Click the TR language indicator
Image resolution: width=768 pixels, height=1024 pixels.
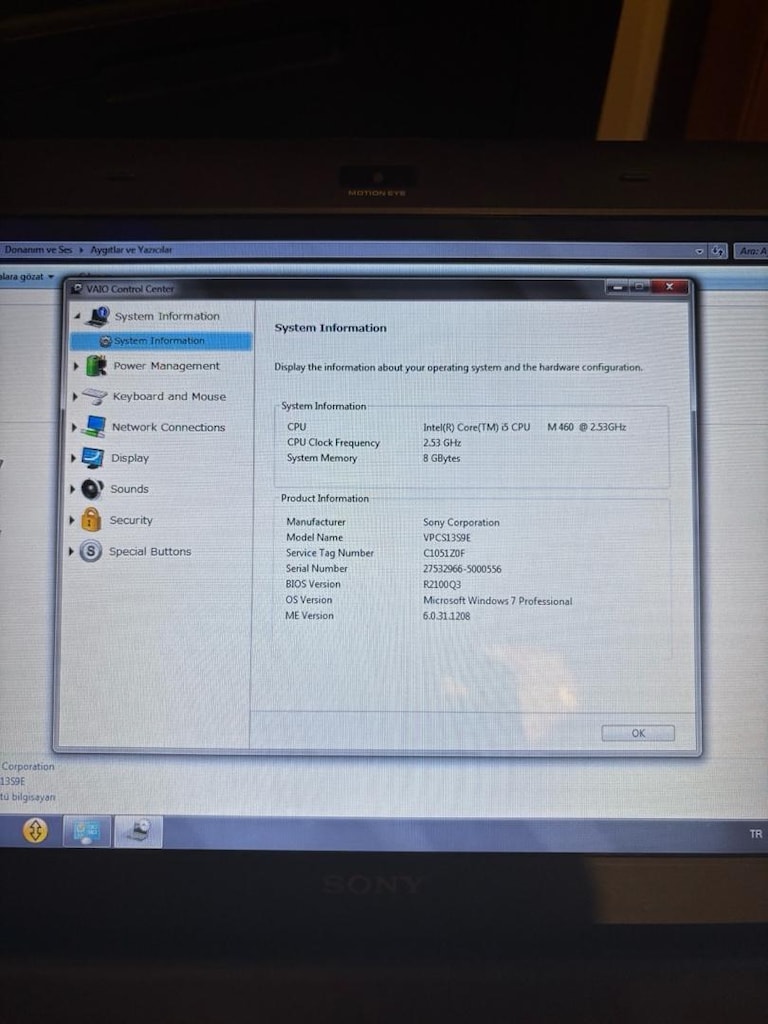pyautogui.click(x=756, y=834)
